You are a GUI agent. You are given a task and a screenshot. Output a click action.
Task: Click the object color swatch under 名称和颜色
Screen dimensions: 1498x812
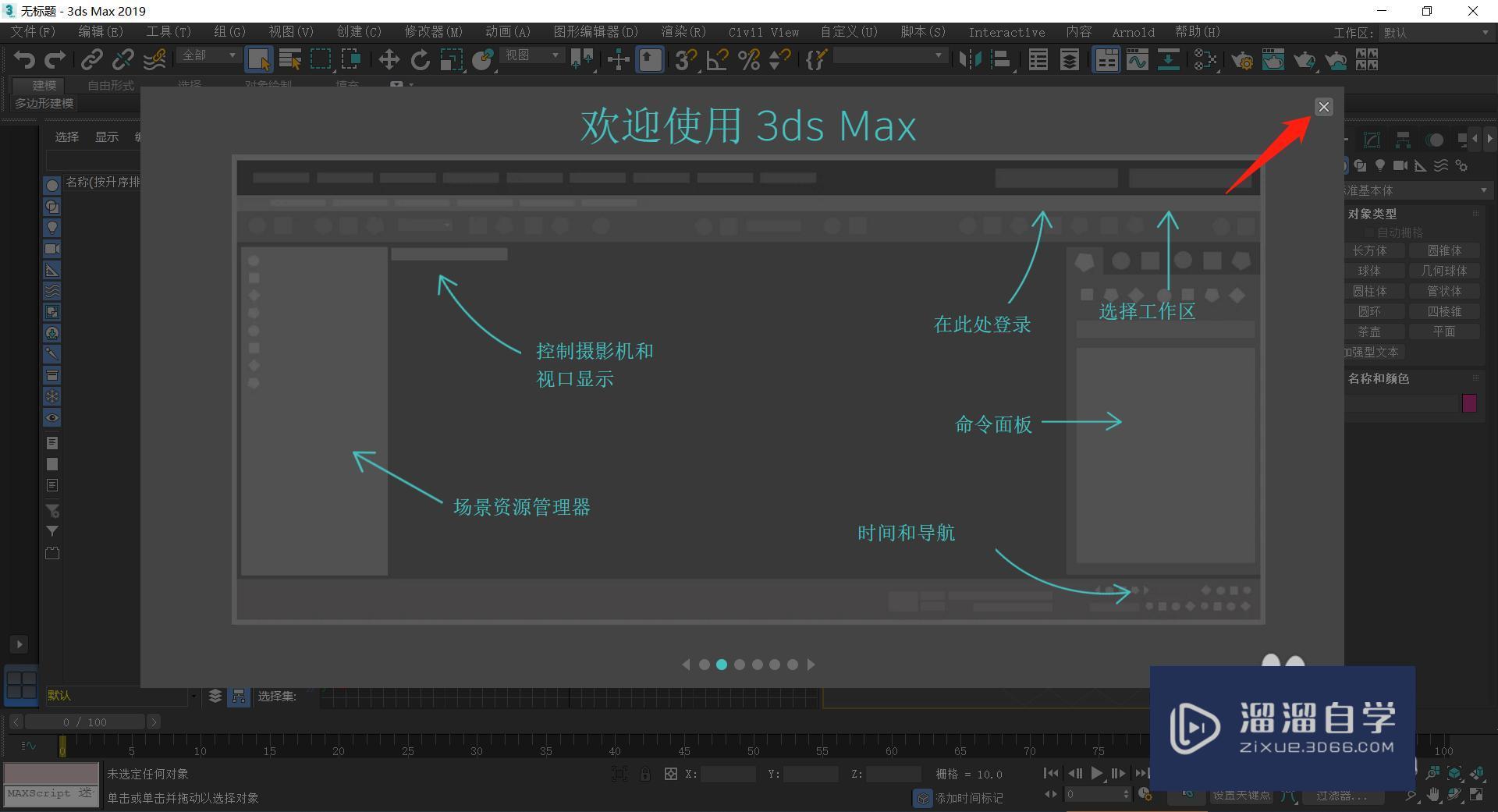1470,403
